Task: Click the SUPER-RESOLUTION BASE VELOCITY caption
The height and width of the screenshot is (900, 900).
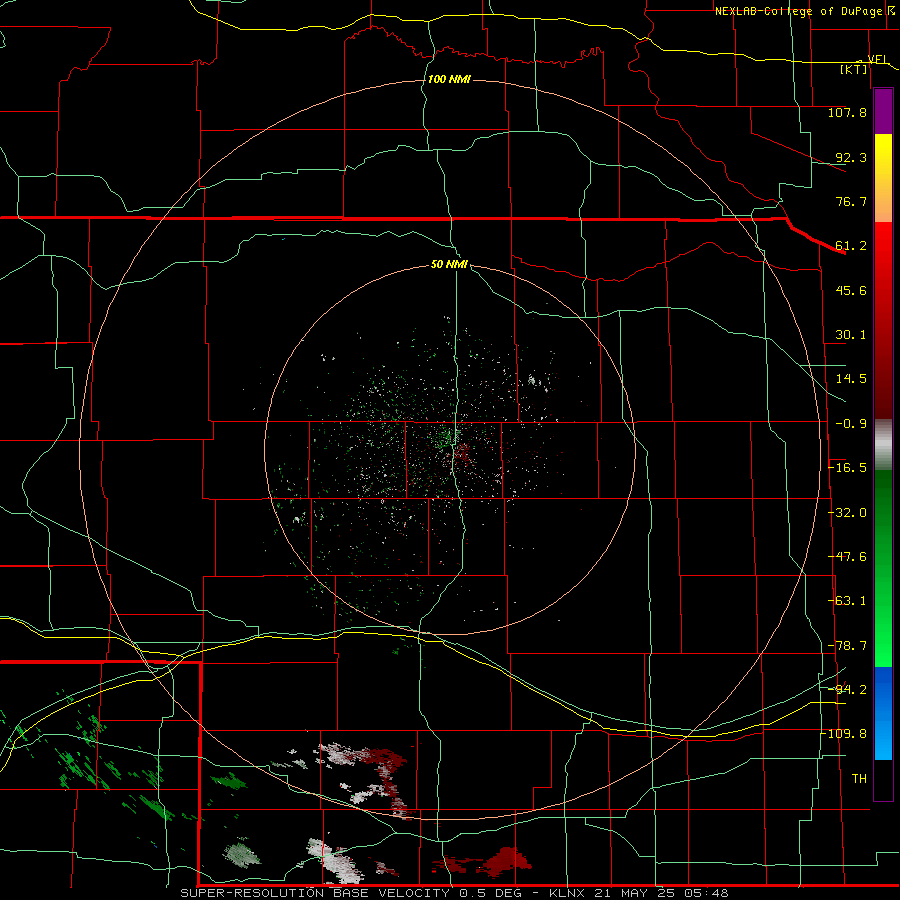Action: pyautogui.click(x=315, y=893)
